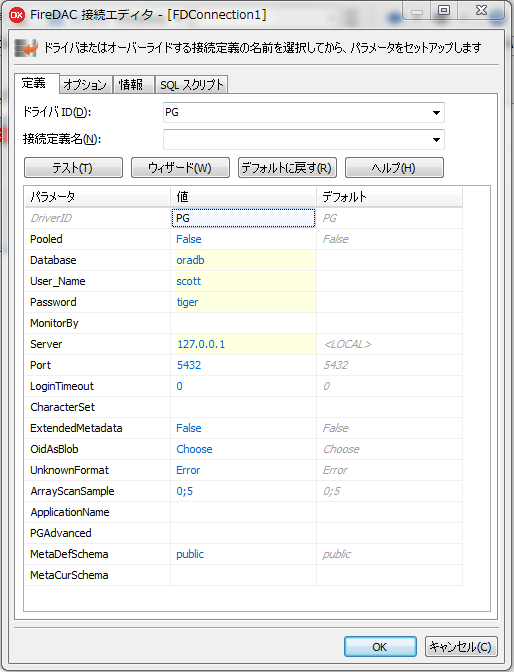514x672 pixels.
Task: Select the Pooled value False
Action: click(x=189, y=239)
